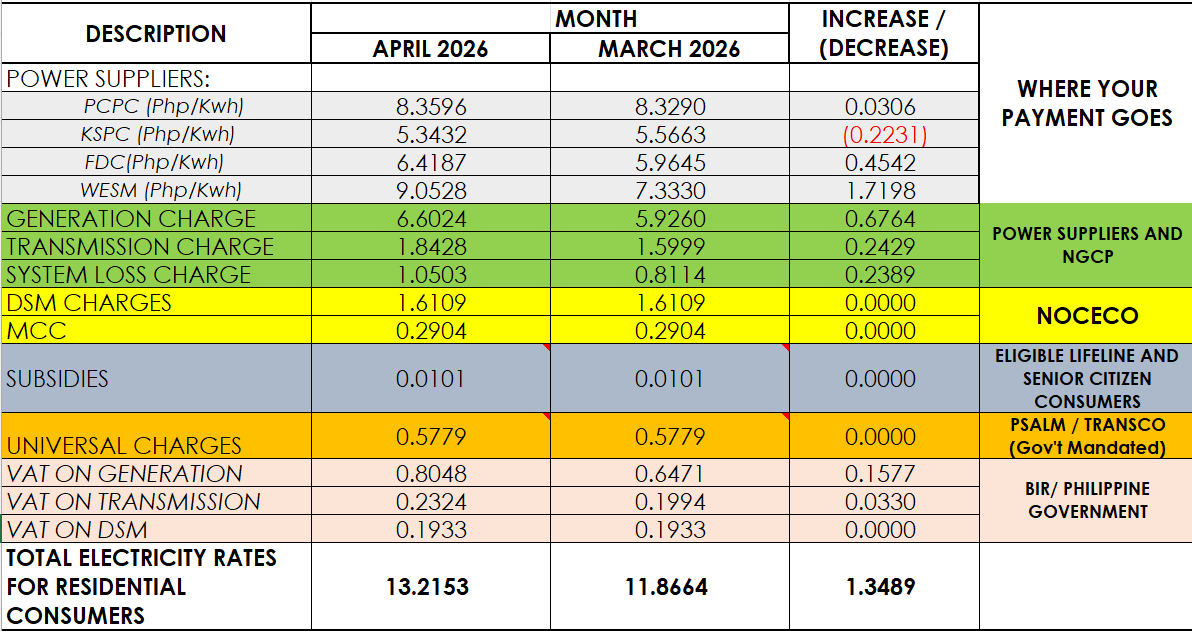
Task: Click the INCREASE / (DECREASE) header cell
Action: pyautogui.click(x=883, y=33)
